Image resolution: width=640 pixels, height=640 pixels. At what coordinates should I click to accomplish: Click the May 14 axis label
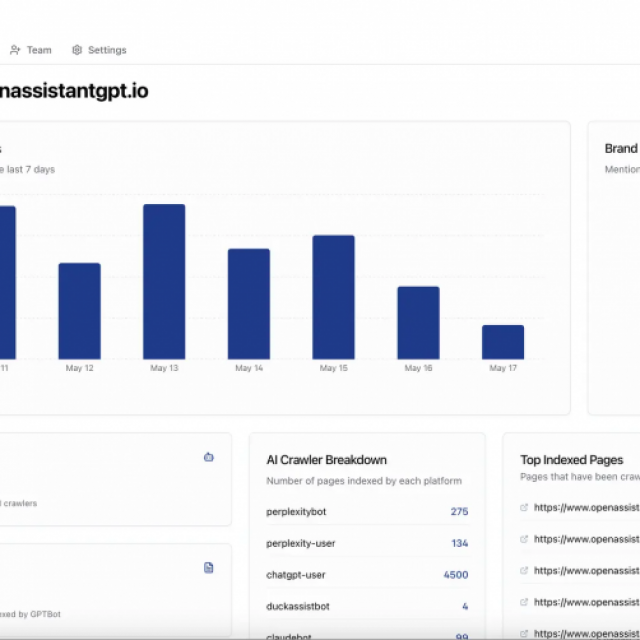(249, 368)
